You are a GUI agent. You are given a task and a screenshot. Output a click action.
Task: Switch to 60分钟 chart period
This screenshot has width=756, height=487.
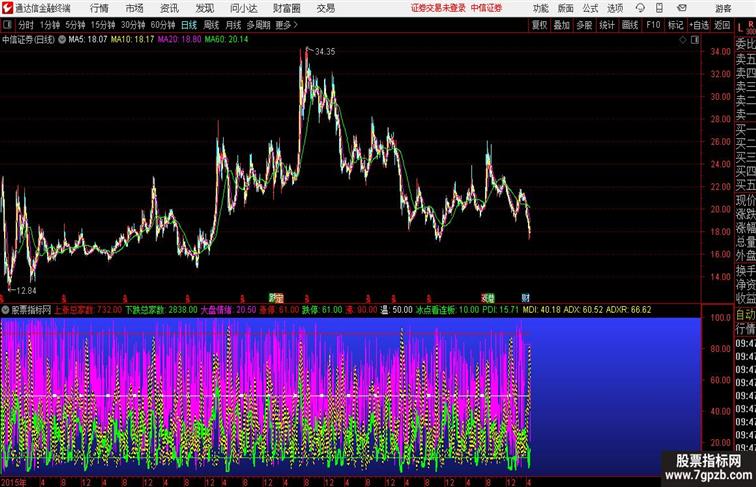point(163,25)
